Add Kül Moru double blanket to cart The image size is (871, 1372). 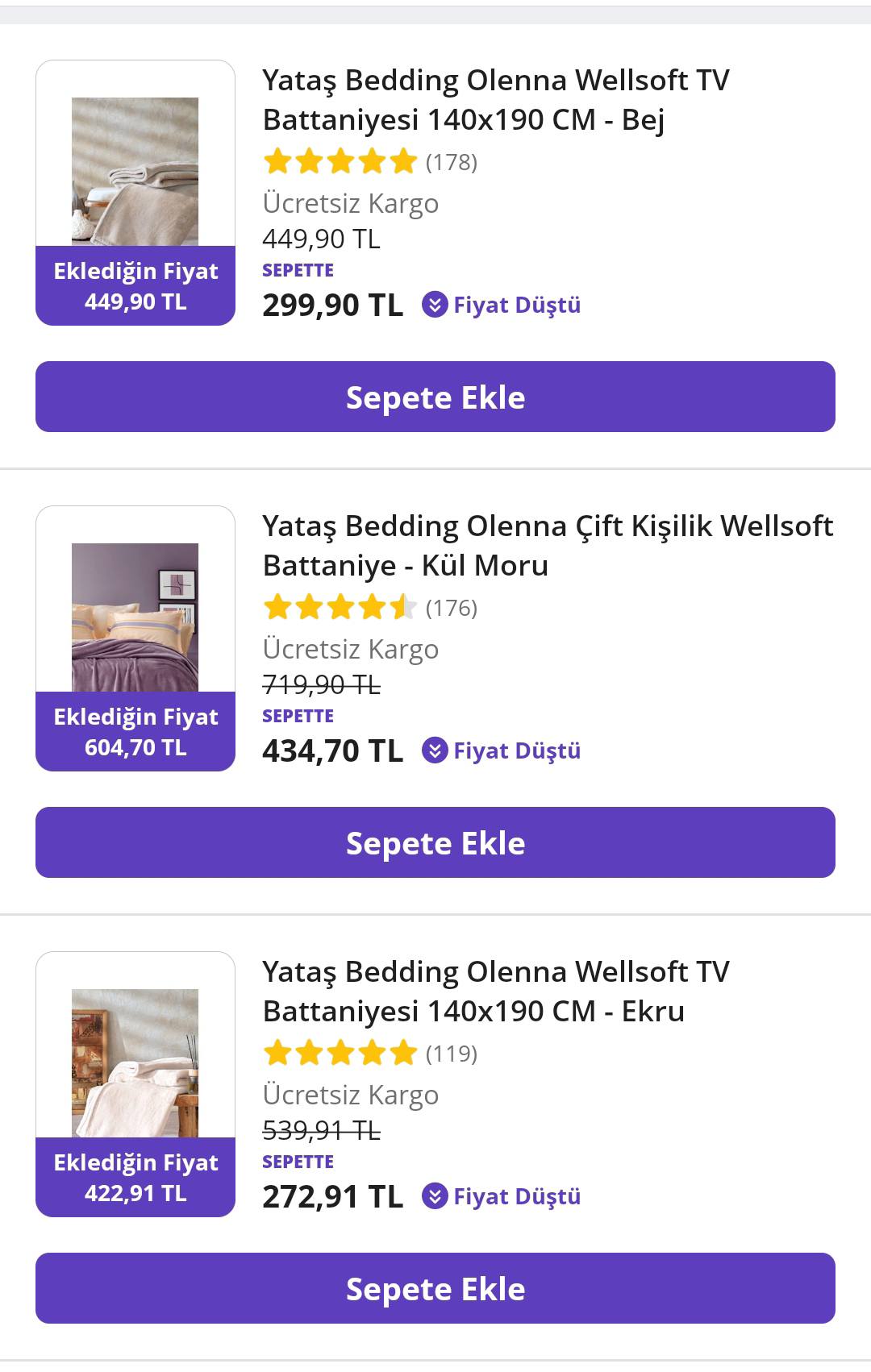pyautogui.click(x=435, y=842)
